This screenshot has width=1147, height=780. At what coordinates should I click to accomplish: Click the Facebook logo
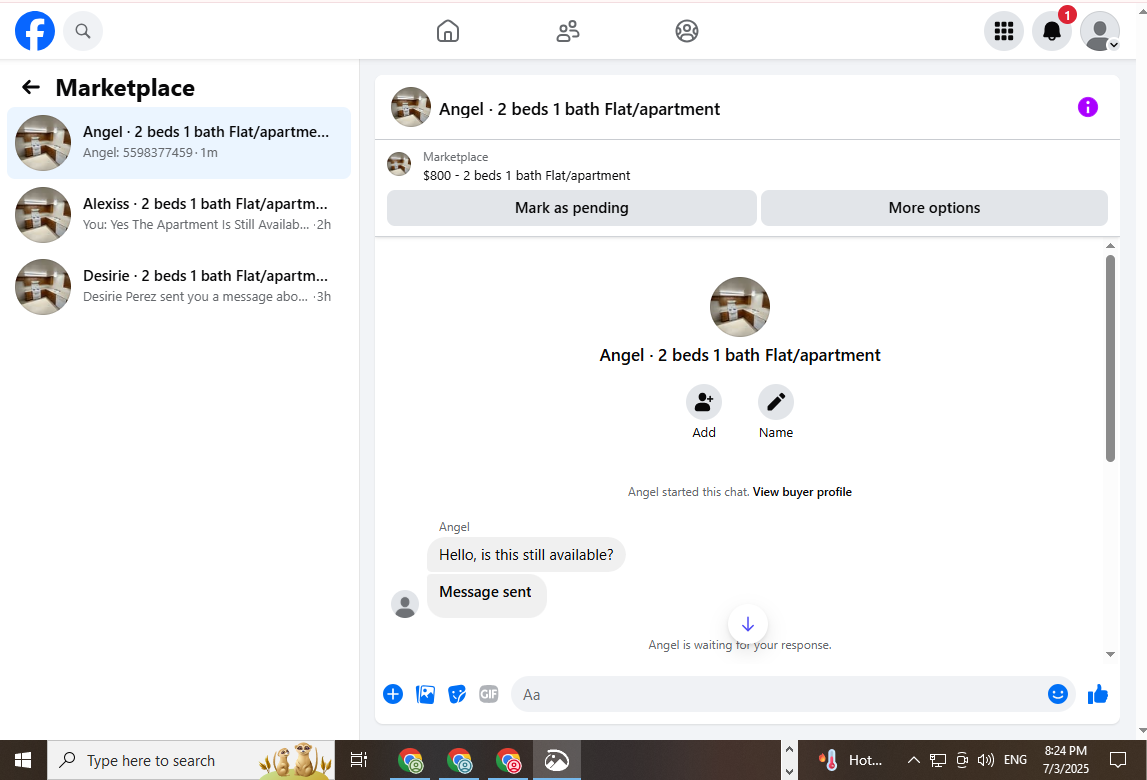coord(34,31)
